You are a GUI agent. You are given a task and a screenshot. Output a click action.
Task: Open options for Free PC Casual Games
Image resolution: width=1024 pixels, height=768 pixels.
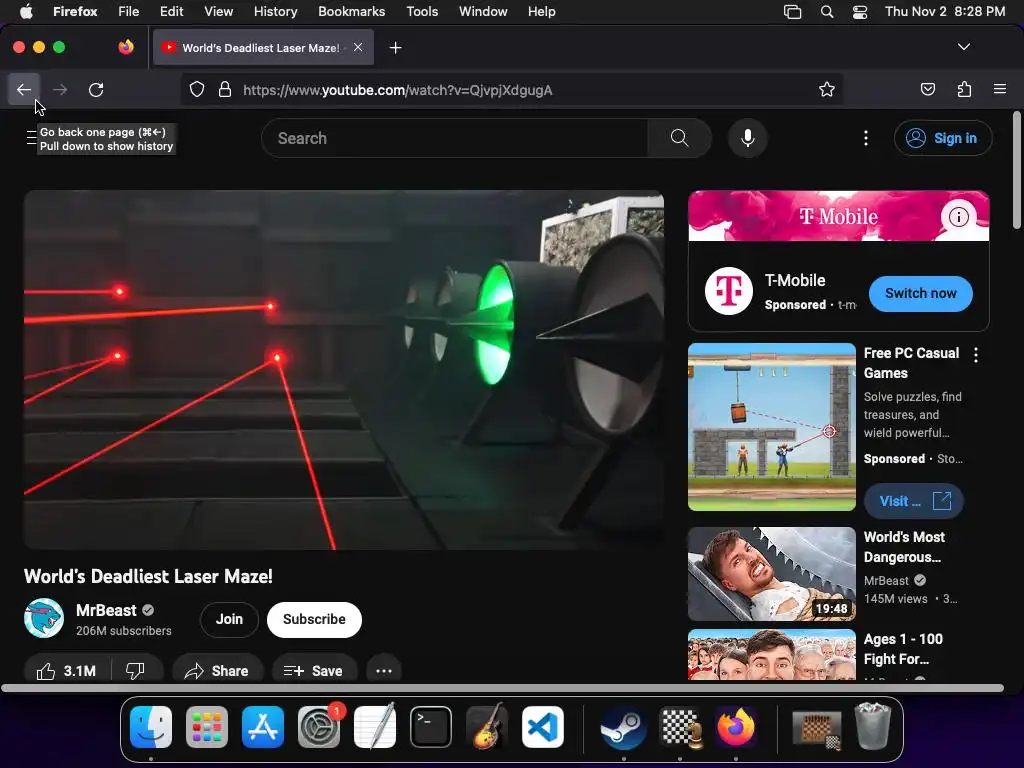(976, 355)
